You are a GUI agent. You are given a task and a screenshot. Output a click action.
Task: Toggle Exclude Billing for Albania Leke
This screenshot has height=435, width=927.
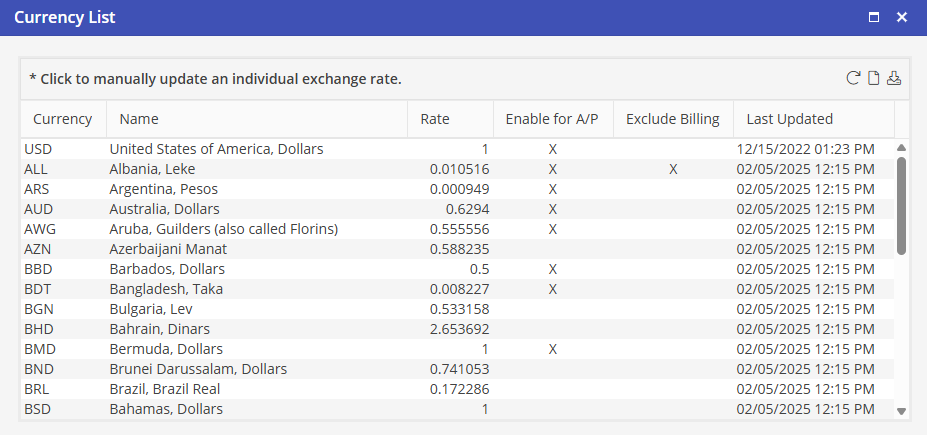pos(673,169)
